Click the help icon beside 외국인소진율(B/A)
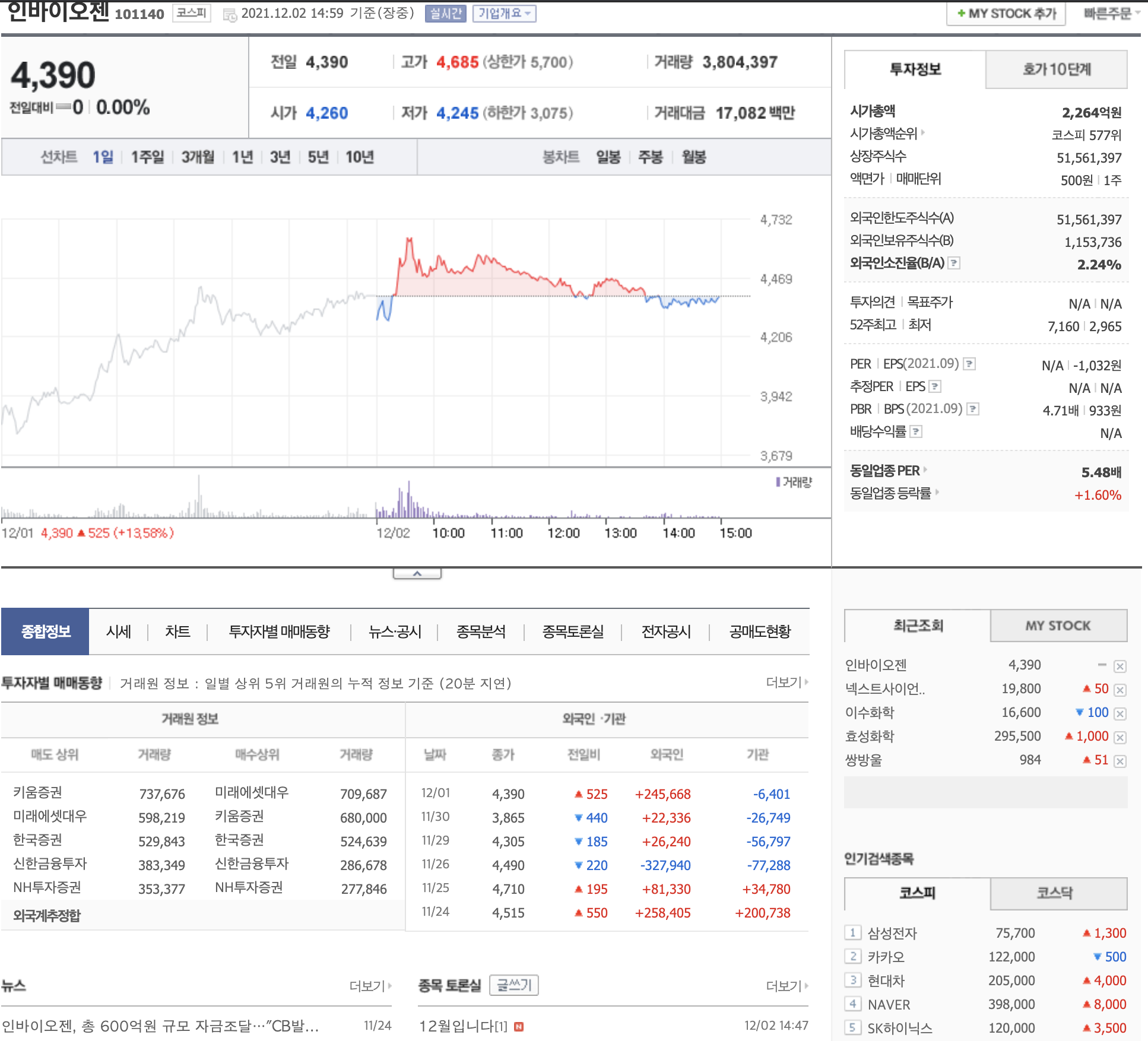The image size is (1148, 1041). 954,263
